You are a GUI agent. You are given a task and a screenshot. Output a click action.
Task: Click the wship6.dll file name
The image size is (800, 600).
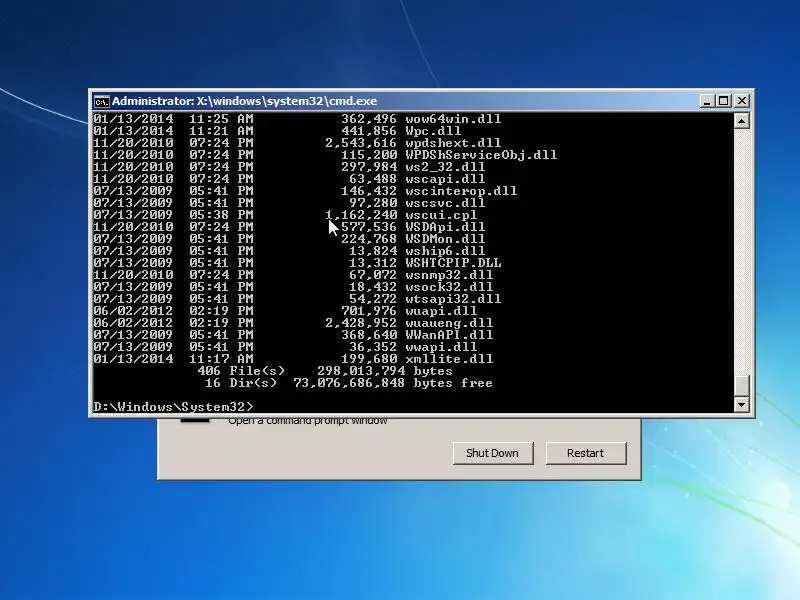[445, 251]
